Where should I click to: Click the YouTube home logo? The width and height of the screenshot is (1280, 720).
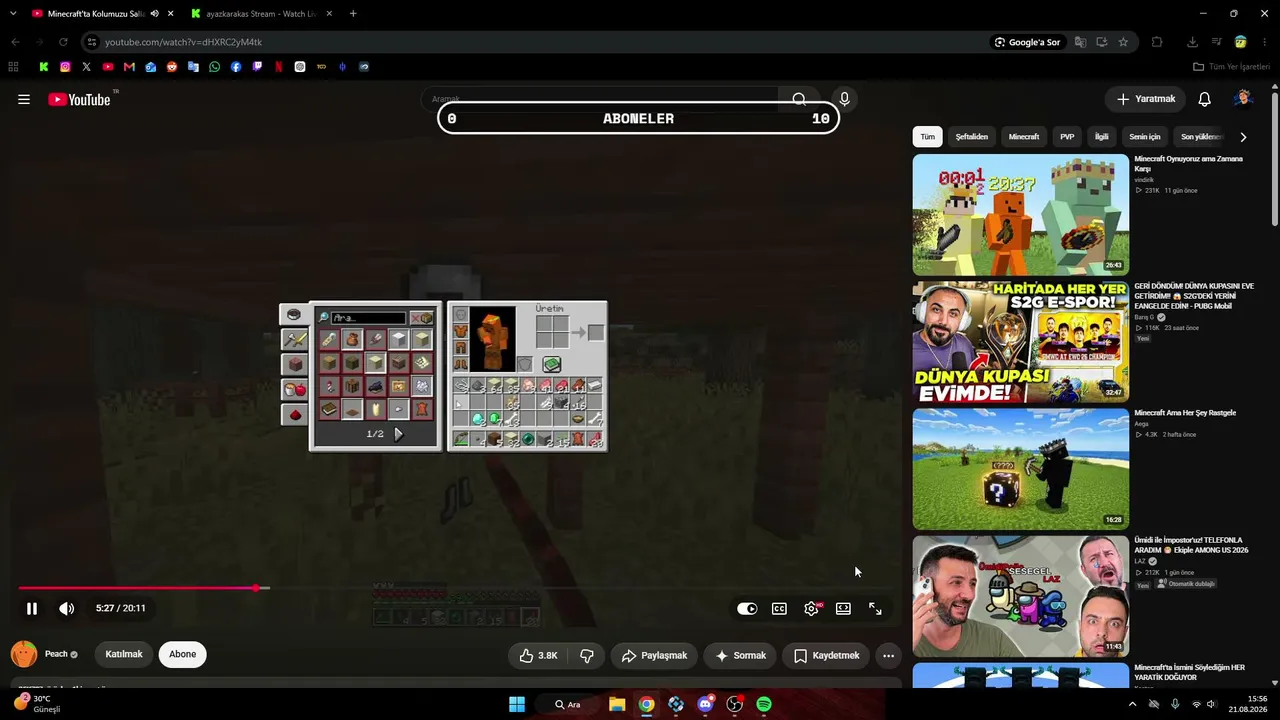[80, 99]
